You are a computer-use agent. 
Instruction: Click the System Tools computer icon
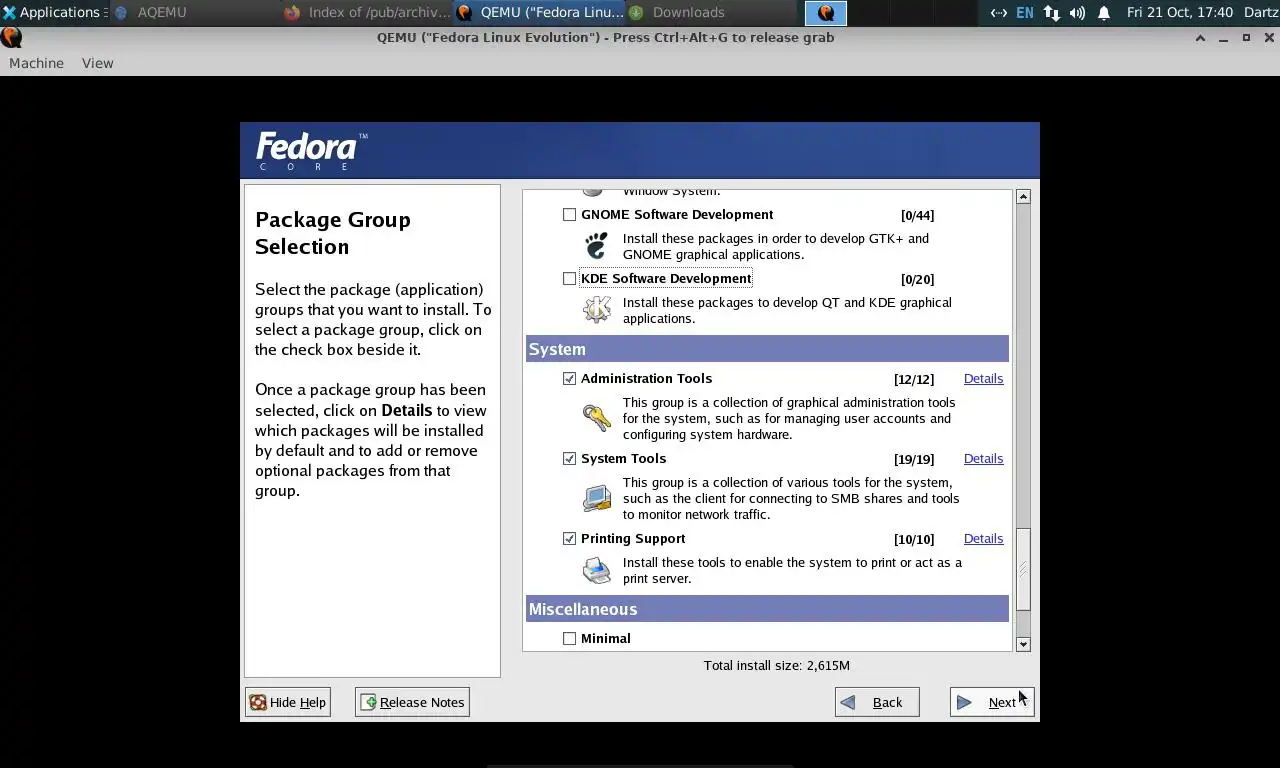596,498
